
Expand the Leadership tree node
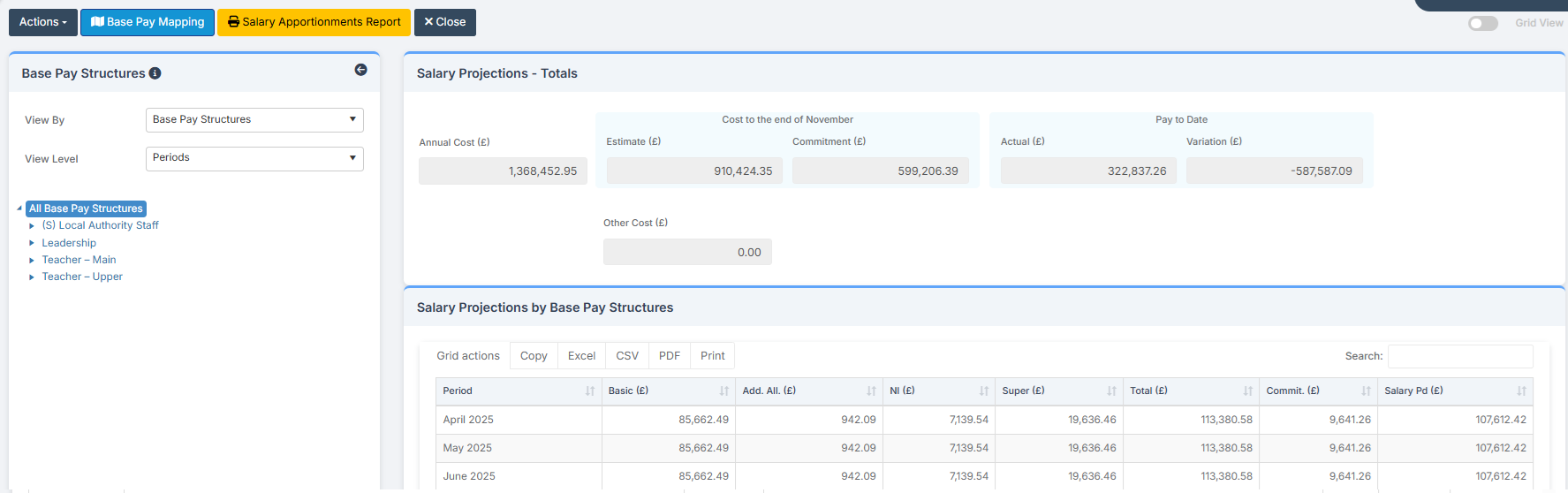32,243
